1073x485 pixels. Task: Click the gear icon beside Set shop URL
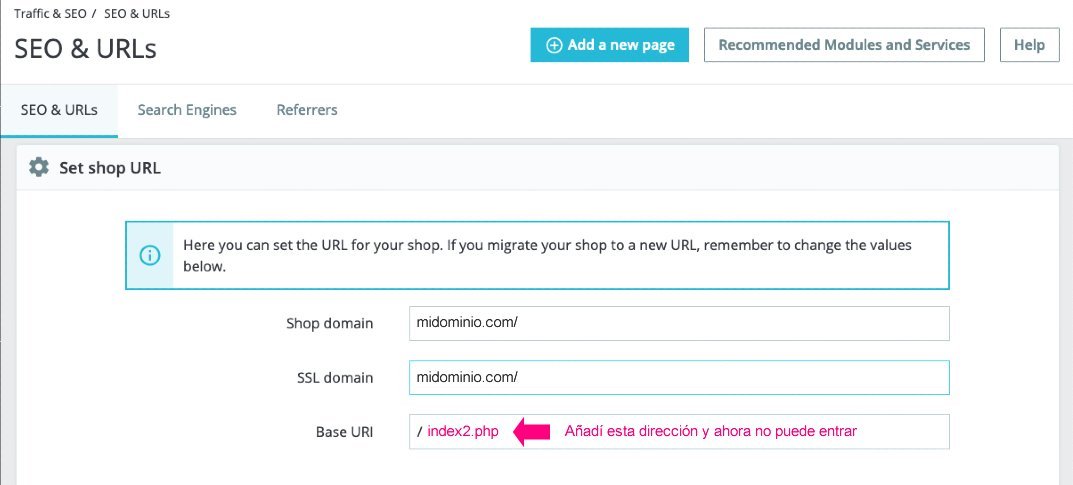click(39, 167)
